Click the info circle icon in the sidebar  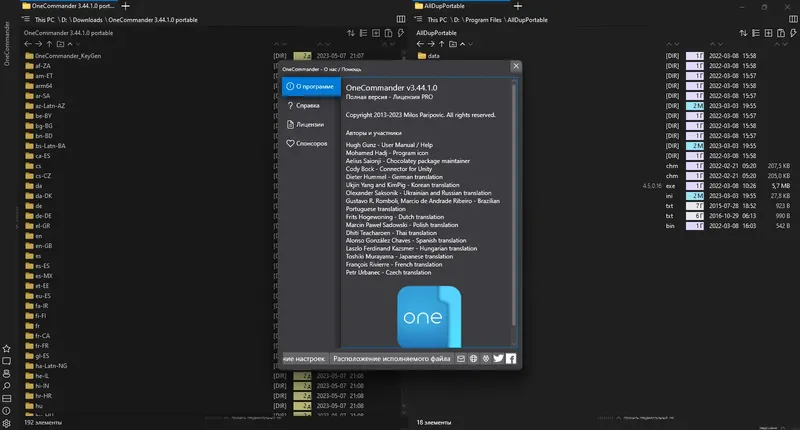(x=7, y=411)
